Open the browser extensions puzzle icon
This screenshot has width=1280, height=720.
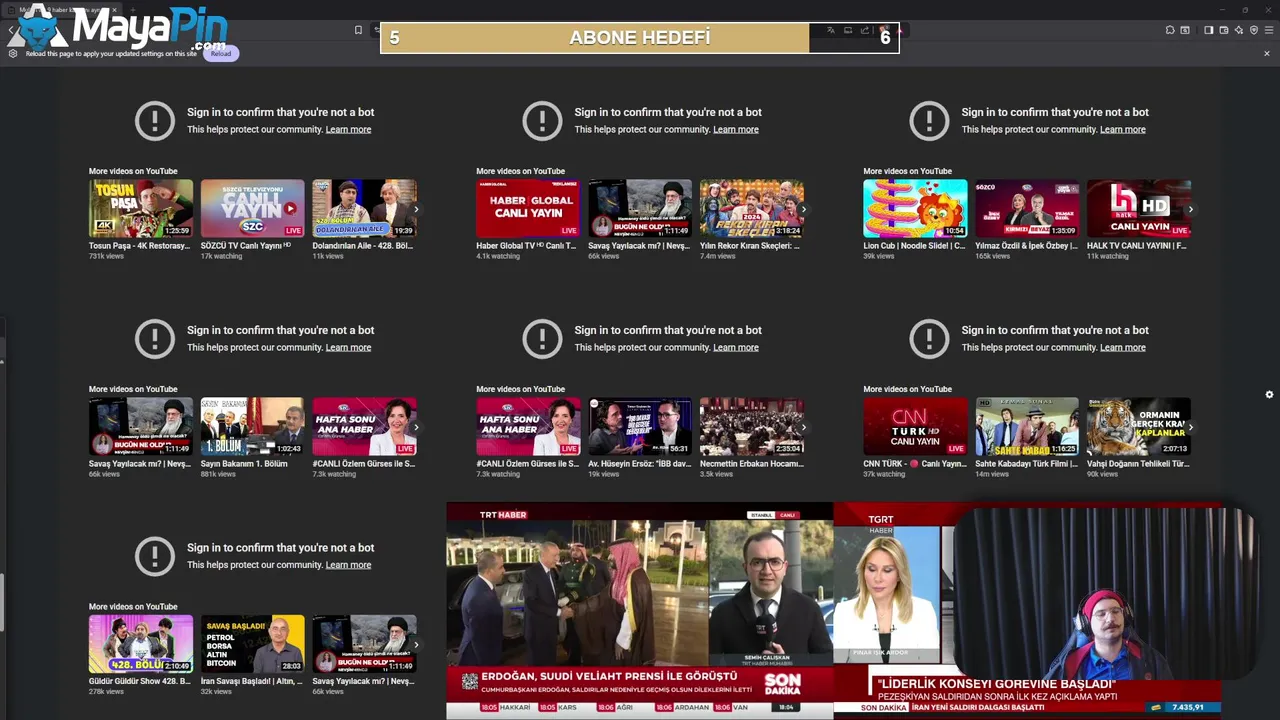click(x=1170, y=30)
